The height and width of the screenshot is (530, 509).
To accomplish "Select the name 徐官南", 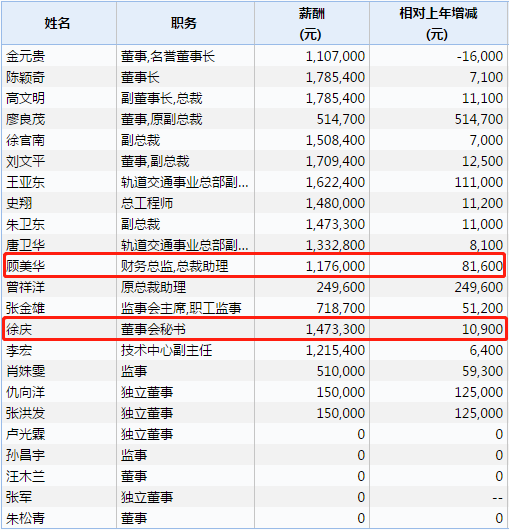I will coord(25,140).
